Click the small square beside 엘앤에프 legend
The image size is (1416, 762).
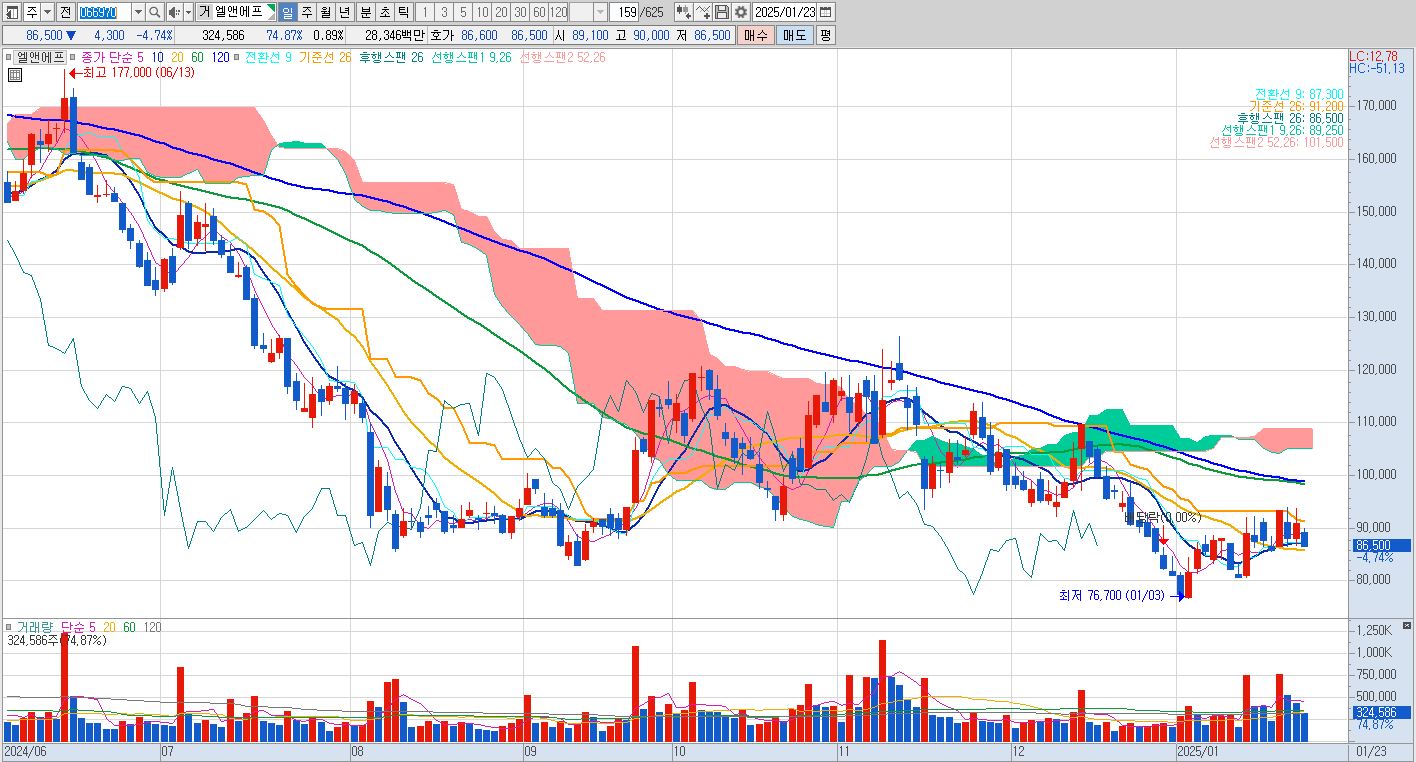click(8, 57)
